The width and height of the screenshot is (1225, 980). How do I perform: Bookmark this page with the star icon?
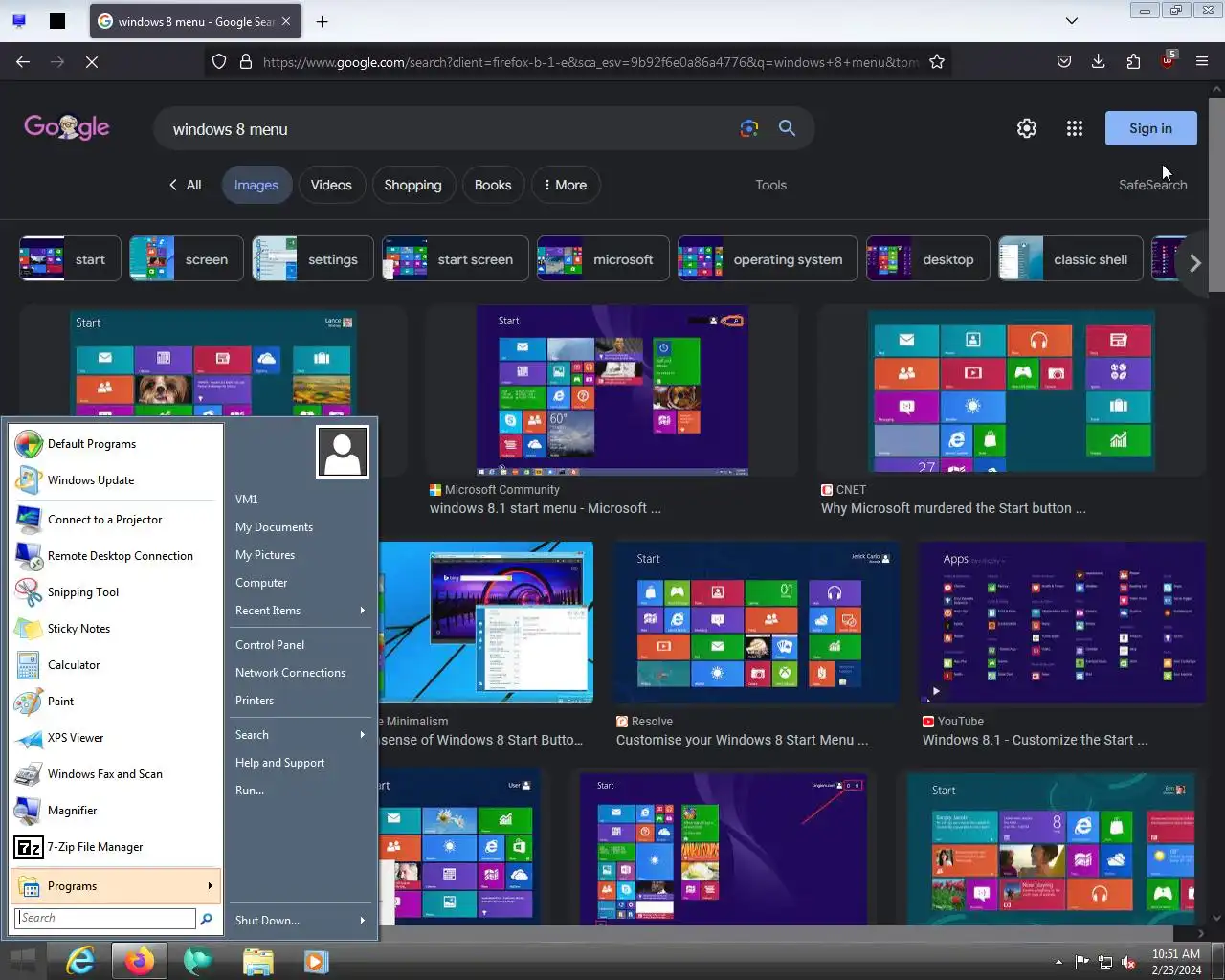[937, 61]
